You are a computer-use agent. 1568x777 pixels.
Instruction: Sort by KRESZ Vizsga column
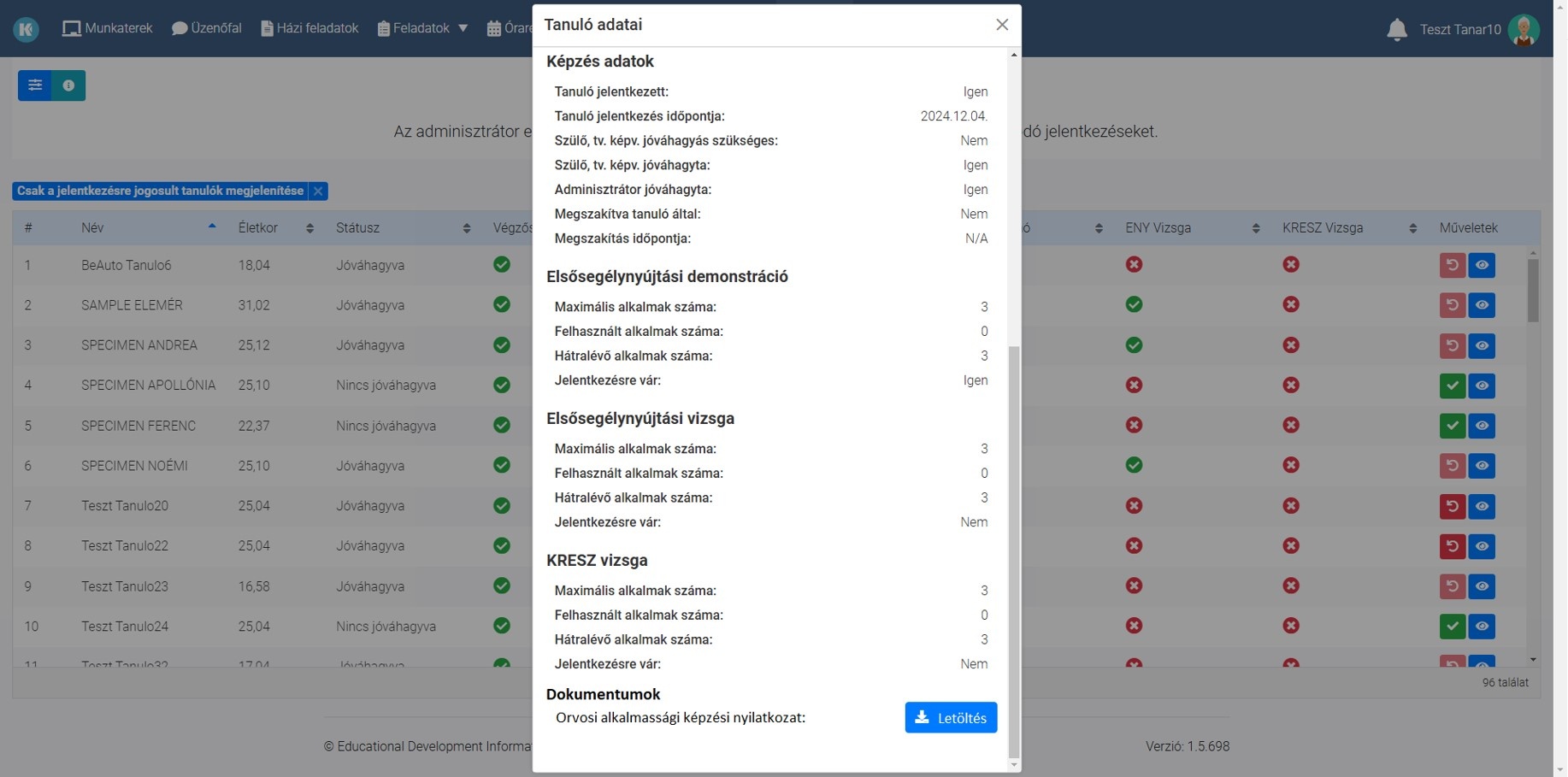(1348, 228)
